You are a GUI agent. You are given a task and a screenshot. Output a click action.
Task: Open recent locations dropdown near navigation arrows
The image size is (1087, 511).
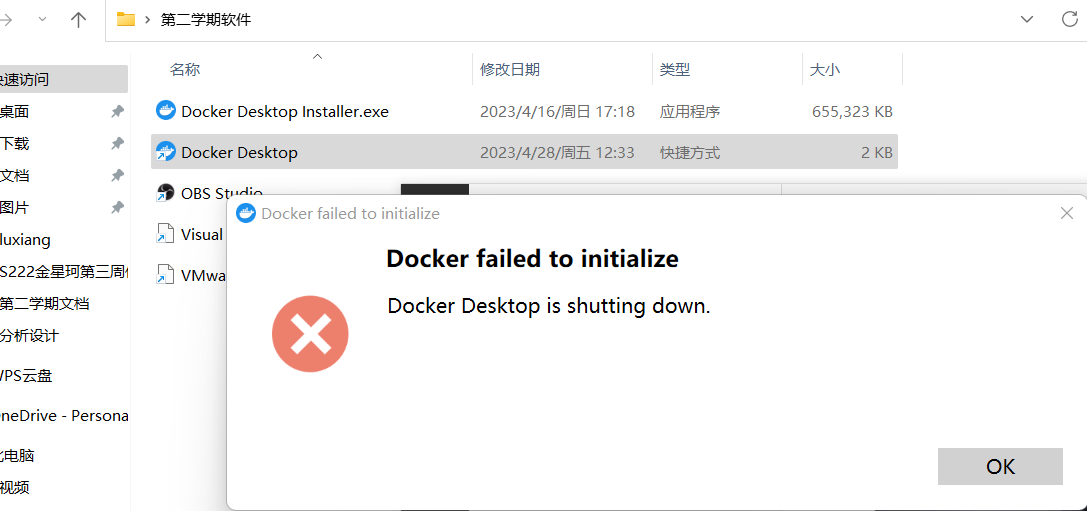42,19
